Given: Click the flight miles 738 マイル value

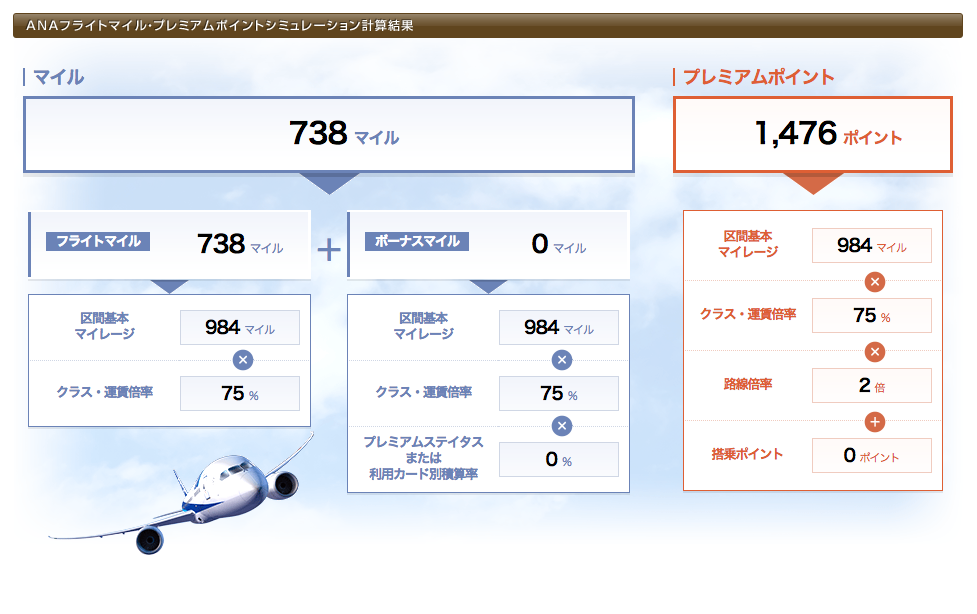Looking at the screenshot, I should pyautogui.click(x=240, y=244).
